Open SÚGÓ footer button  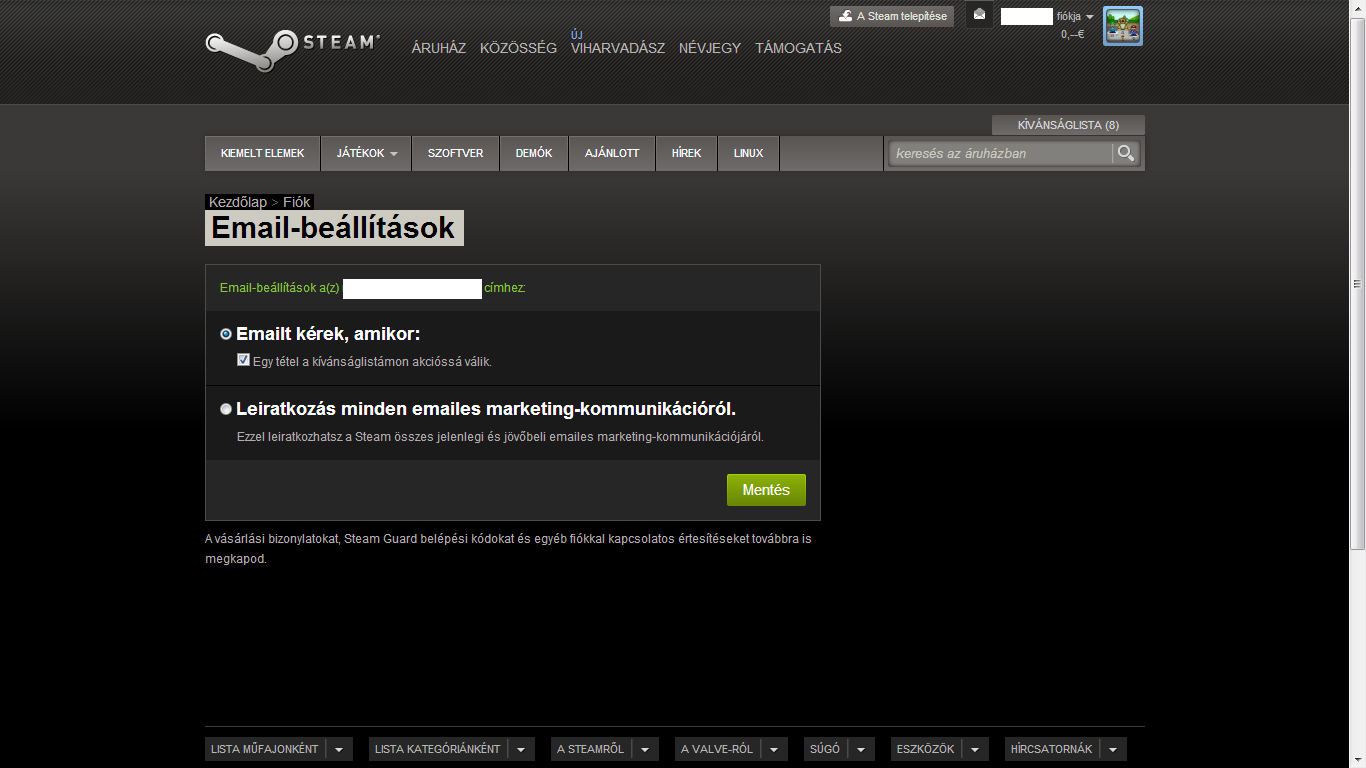click(x=825, y=749)
